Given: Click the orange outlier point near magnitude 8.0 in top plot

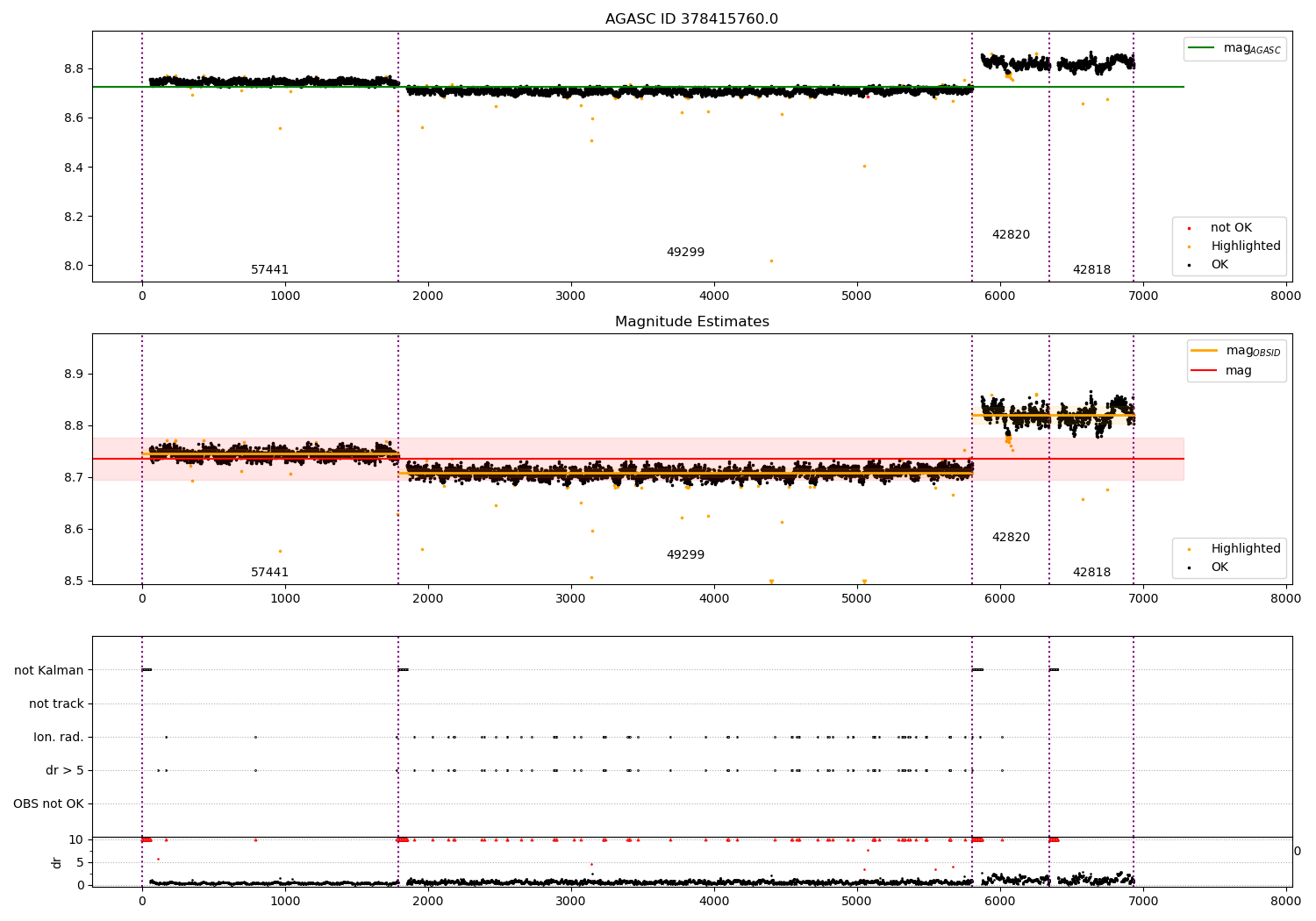Looking at the screenshot, I should coord(771,261).
